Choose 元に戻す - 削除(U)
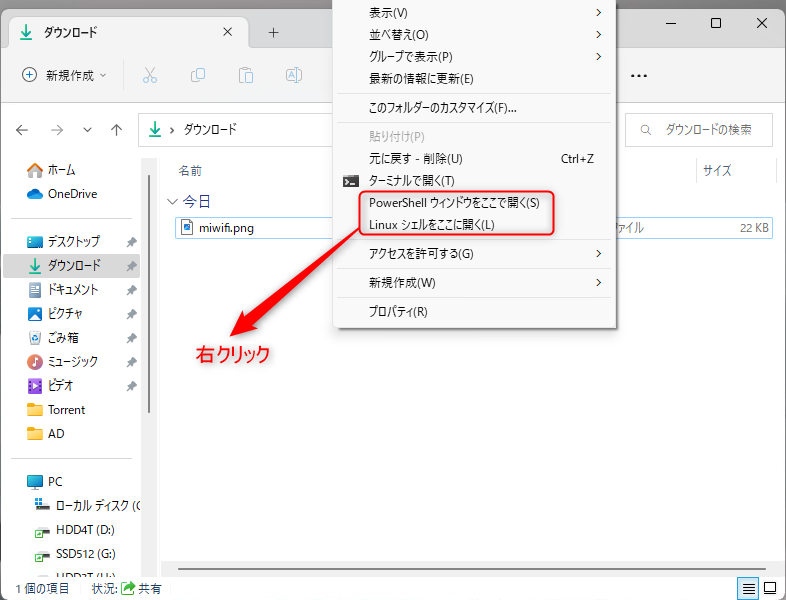Image resolution: width=786 pixels, height=600 pixels. click(x=474, y=159)
